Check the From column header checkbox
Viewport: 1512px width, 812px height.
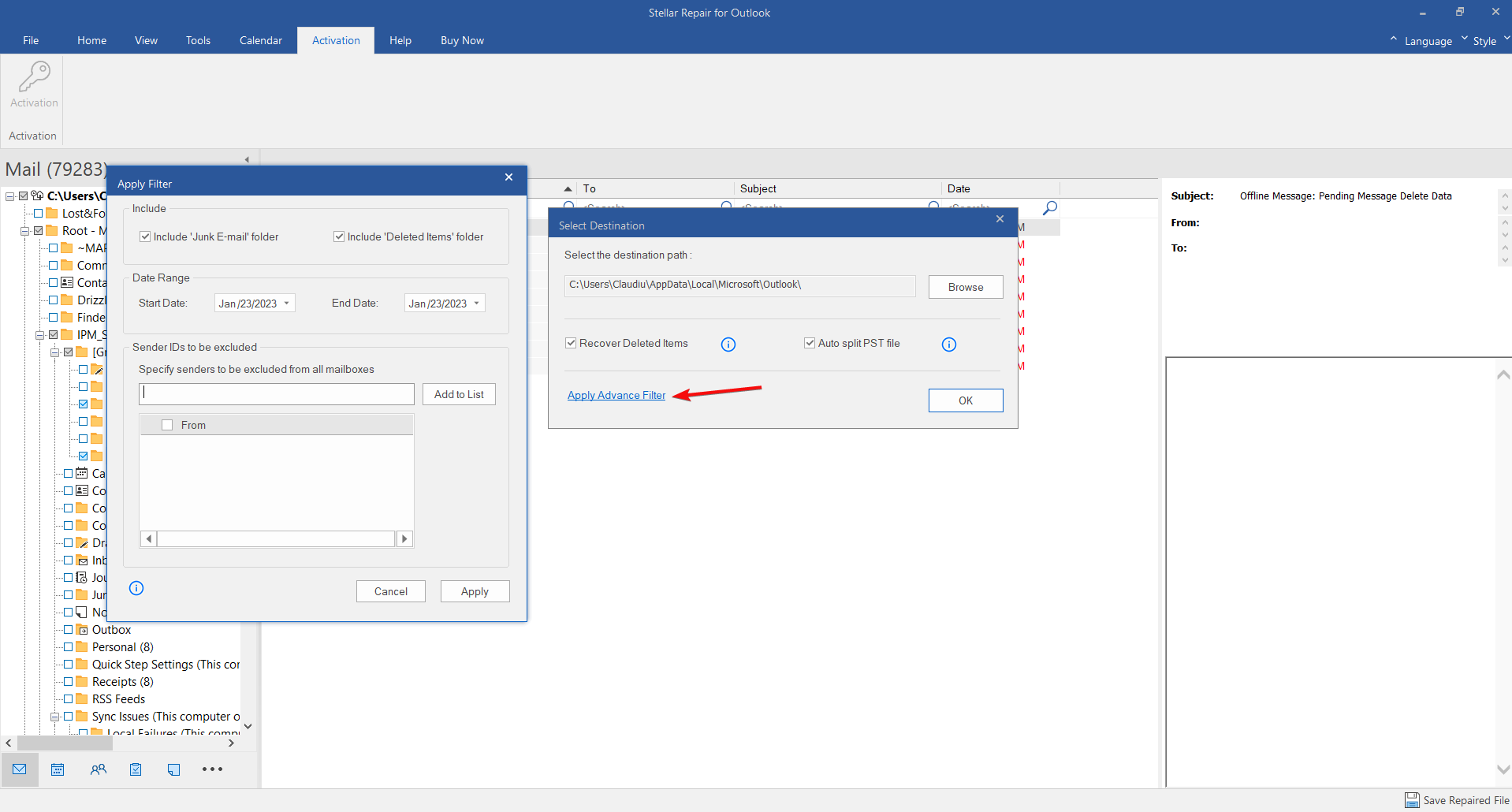pos(167,425)
